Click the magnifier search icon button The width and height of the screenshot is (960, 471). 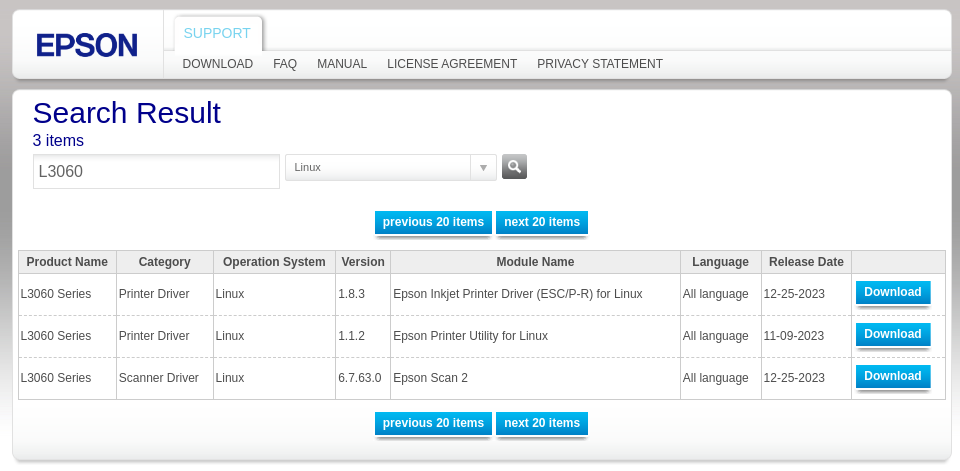[x=514, y=167]
